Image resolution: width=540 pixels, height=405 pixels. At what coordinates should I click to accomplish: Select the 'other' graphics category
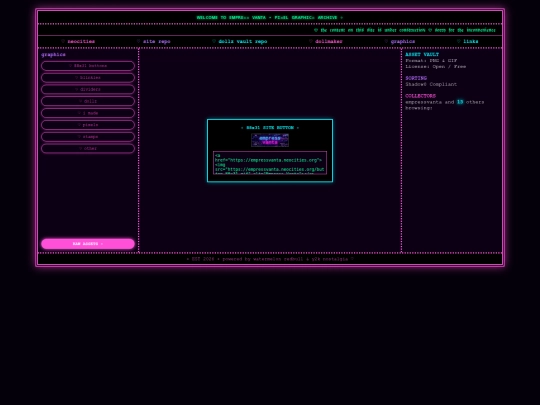point(88,148)
